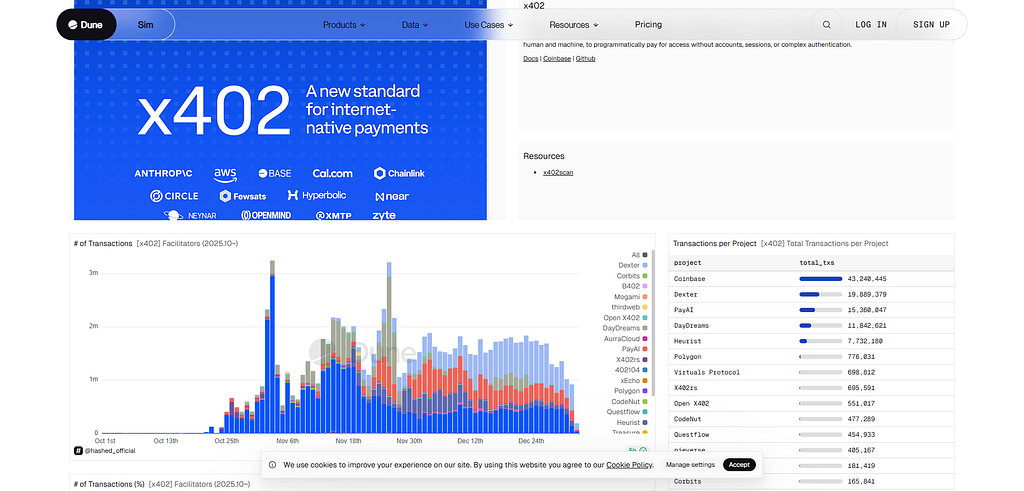The image size is (1024, 491).
Task: Click the 'Transactions per Project' table title
Action: pyautogui.click(x=714, y=244)
